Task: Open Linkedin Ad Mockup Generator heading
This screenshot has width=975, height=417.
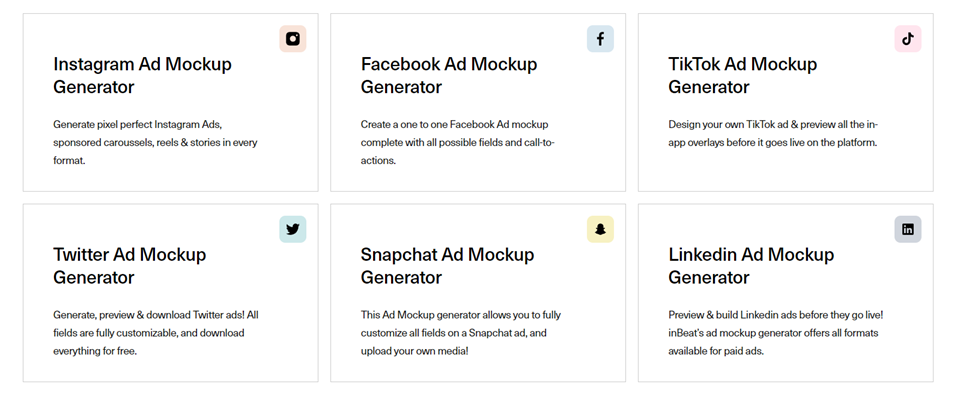Action: [751, 265]
